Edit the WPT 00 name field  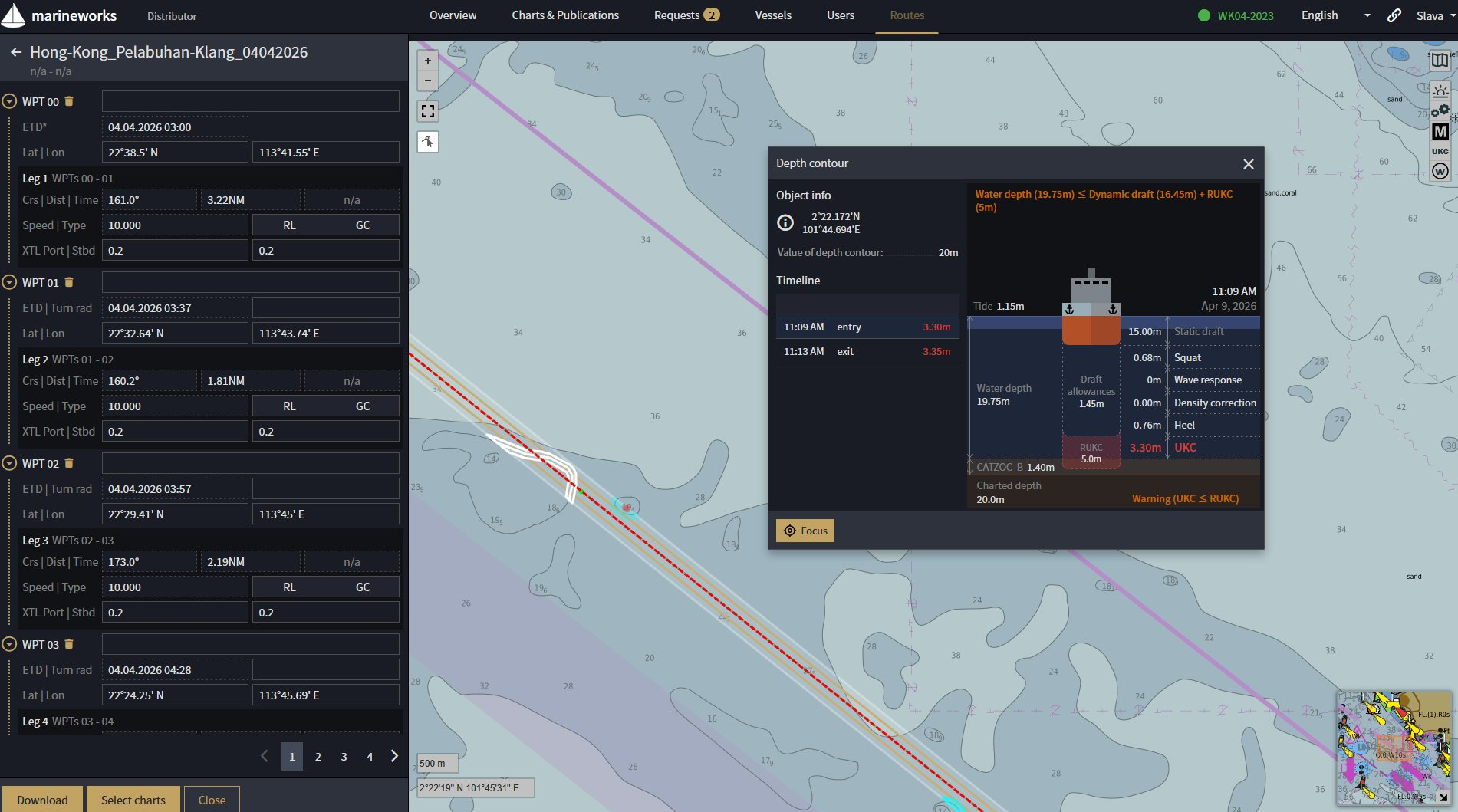(251, 101)
